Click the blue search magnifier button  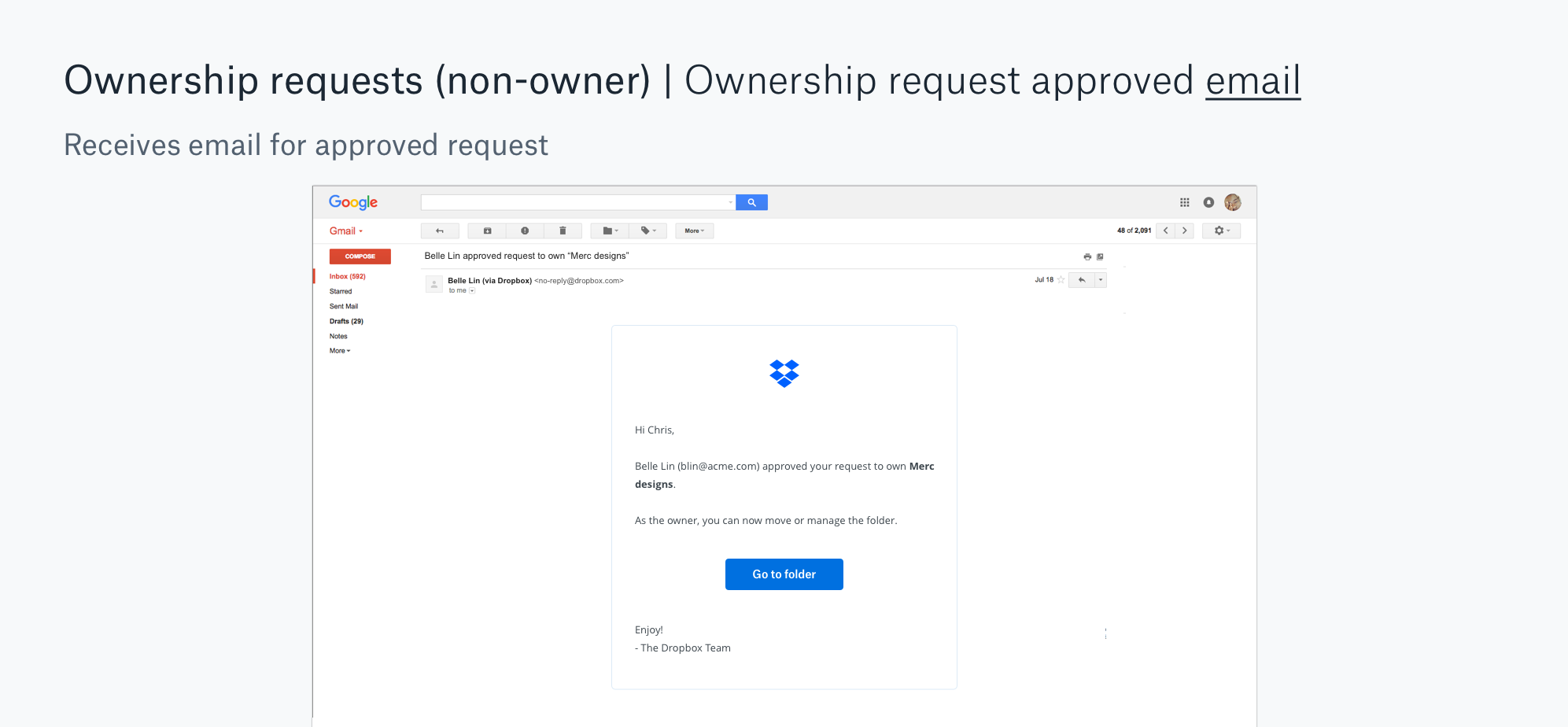[x=751, y=202]
